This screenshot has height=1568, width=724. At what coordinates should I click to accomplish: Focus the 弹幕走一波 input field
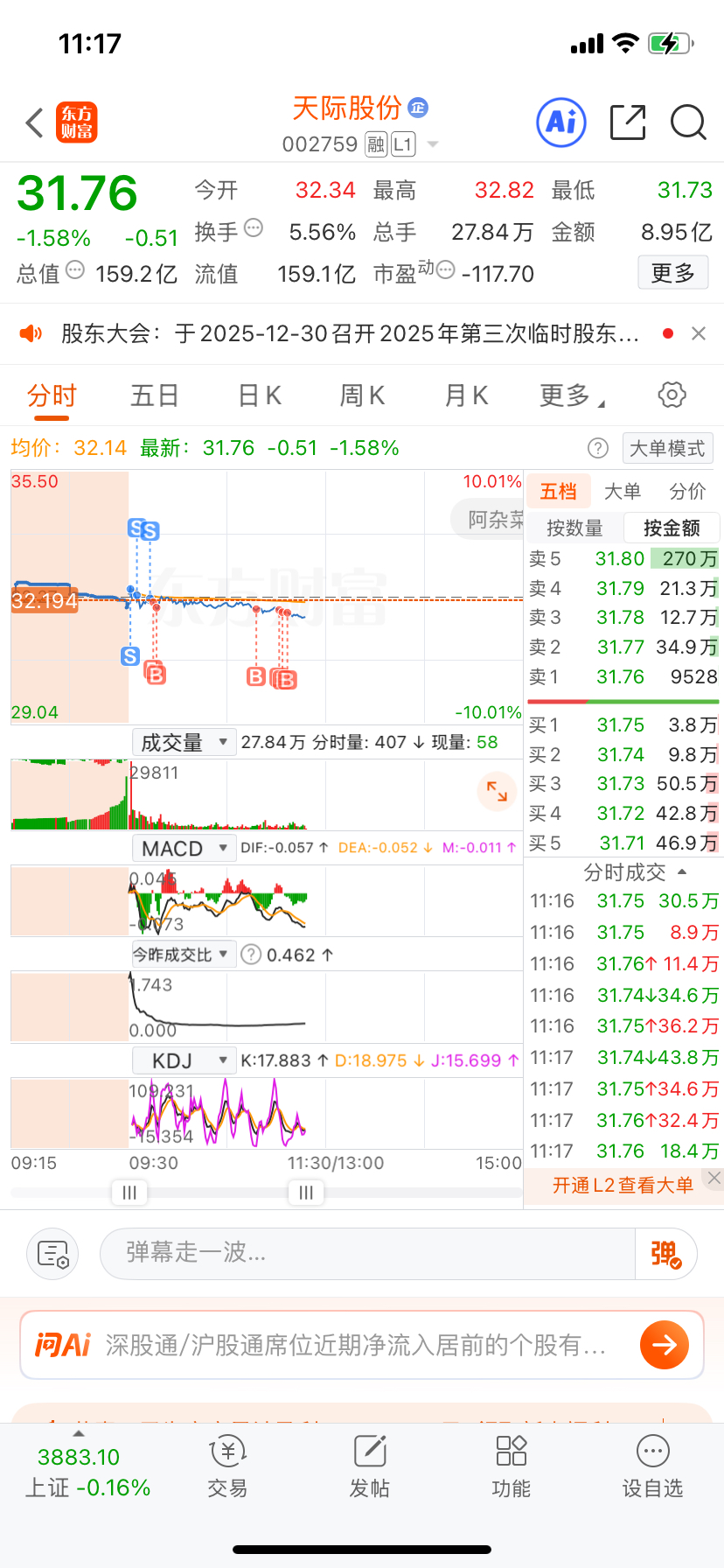point(367,1254)
